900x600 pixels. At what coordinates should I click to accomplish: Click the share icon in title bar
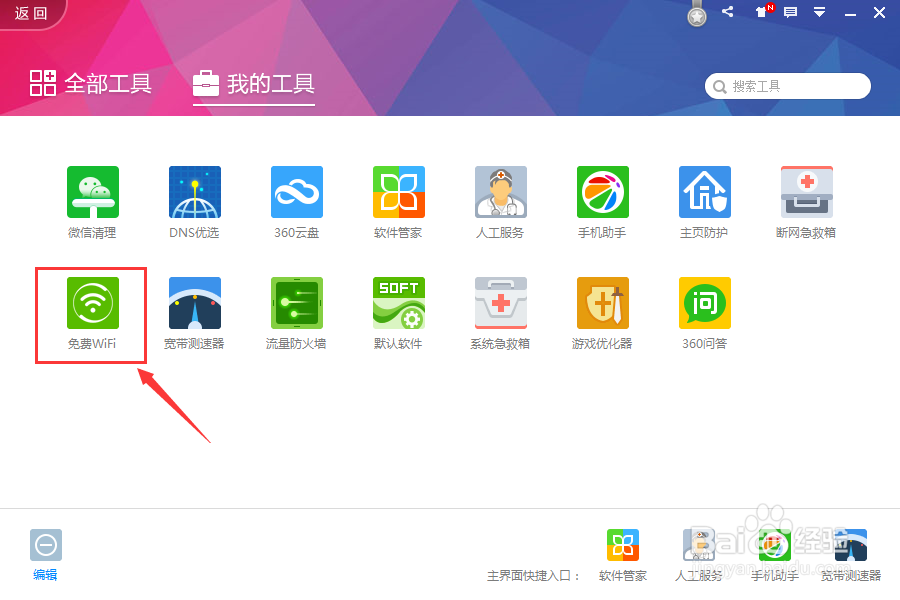point(727,11)
